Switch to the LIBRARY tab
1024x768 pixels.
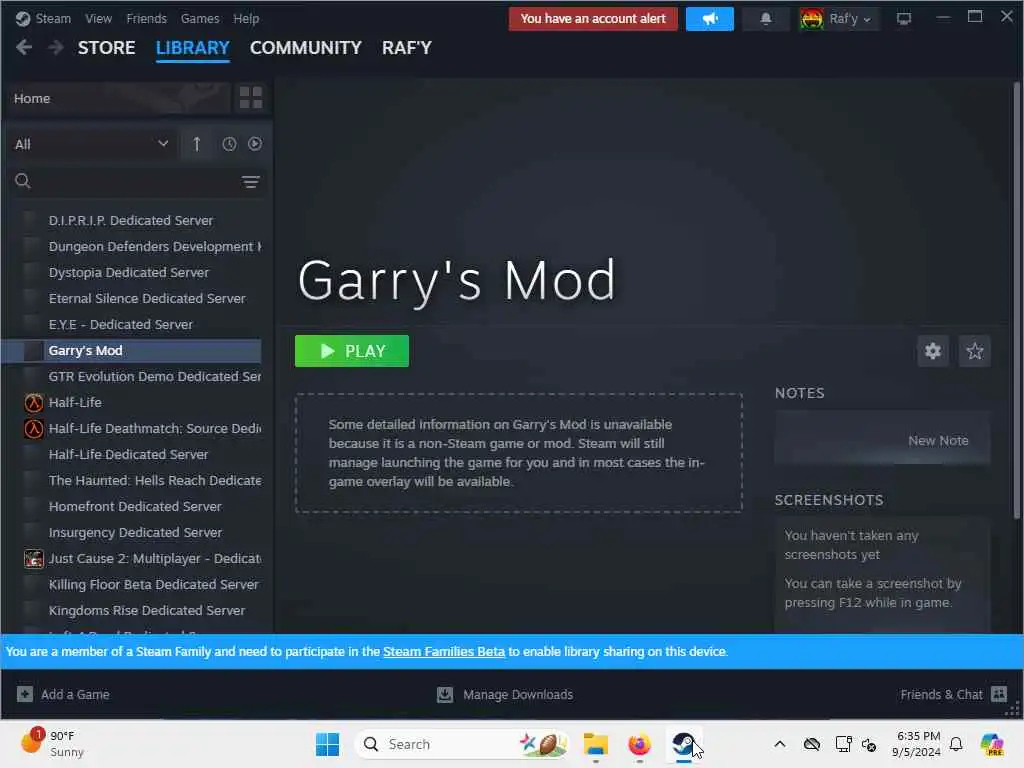[193, 48]
